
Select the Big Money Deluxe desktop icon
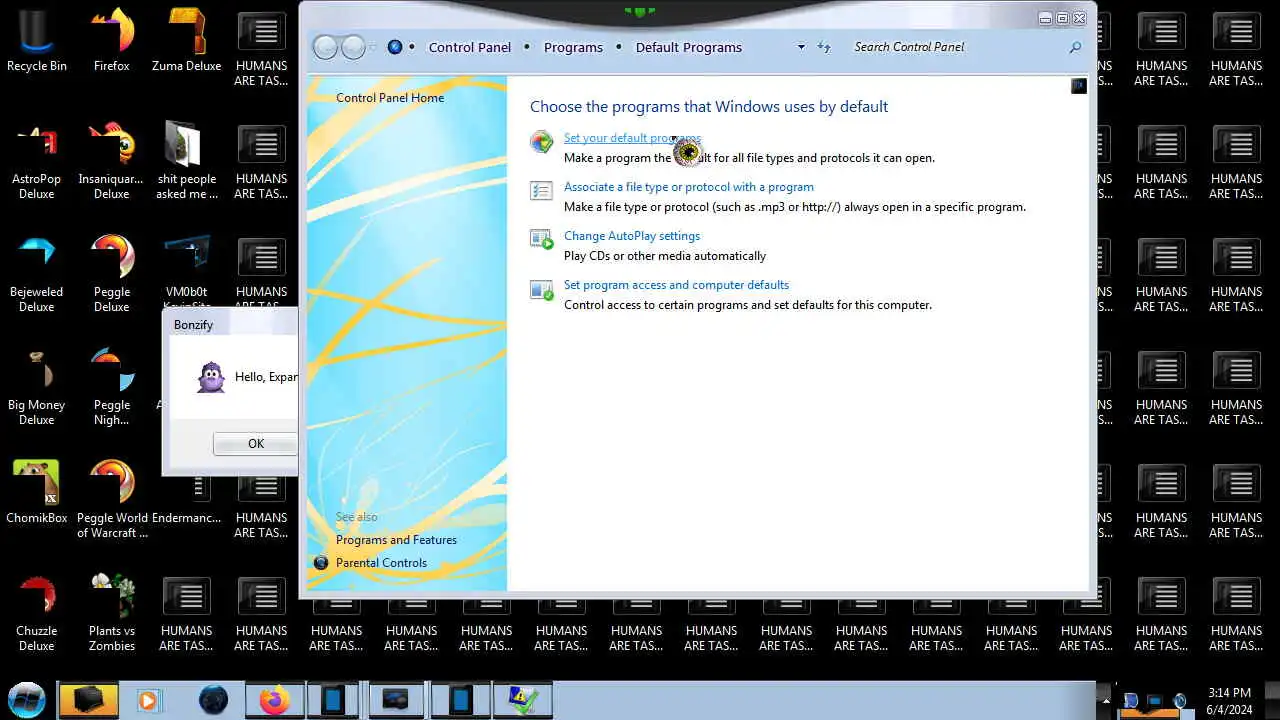tap(37, 386)
